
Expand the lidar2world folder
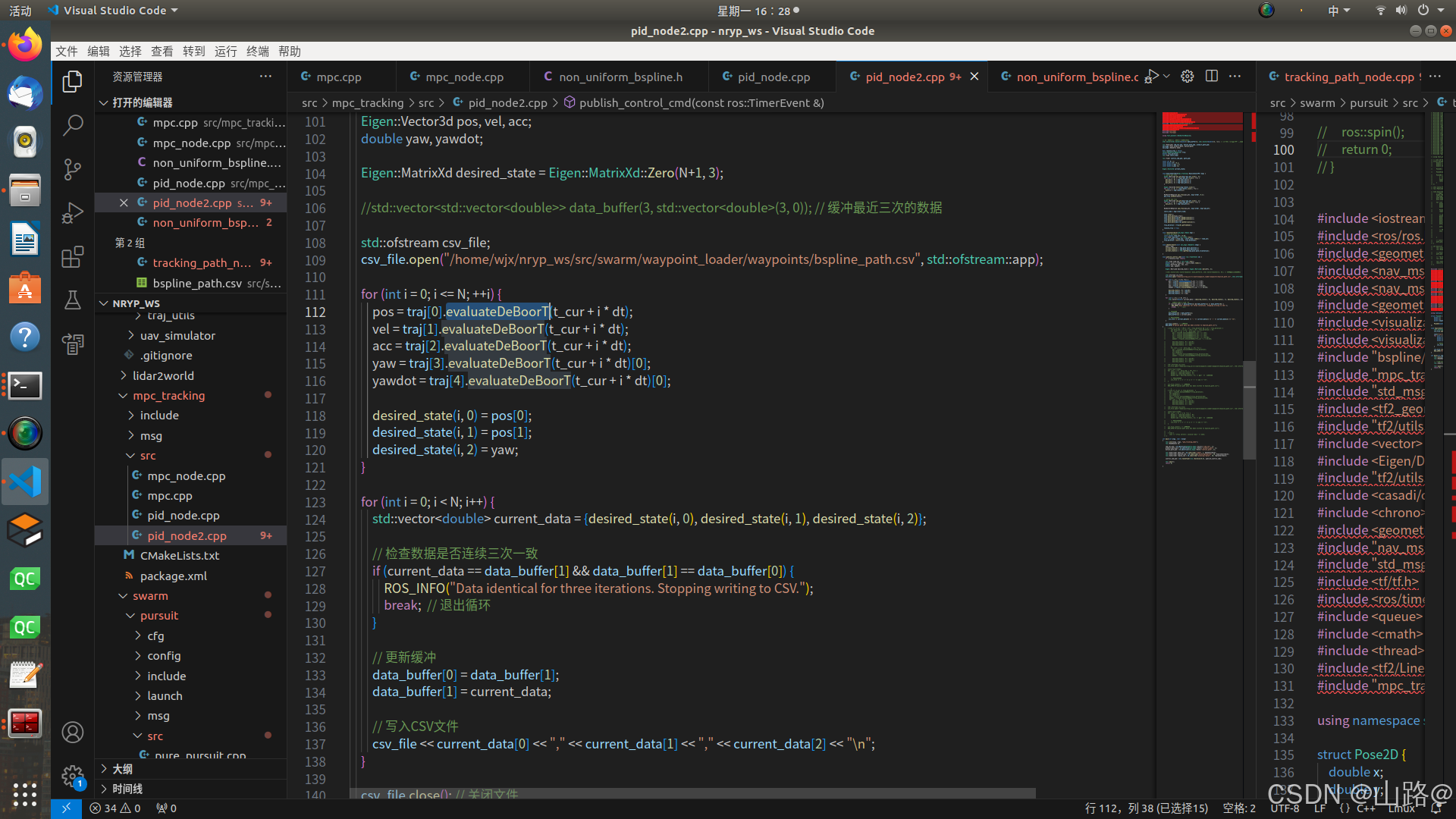(x=163, y=376)
